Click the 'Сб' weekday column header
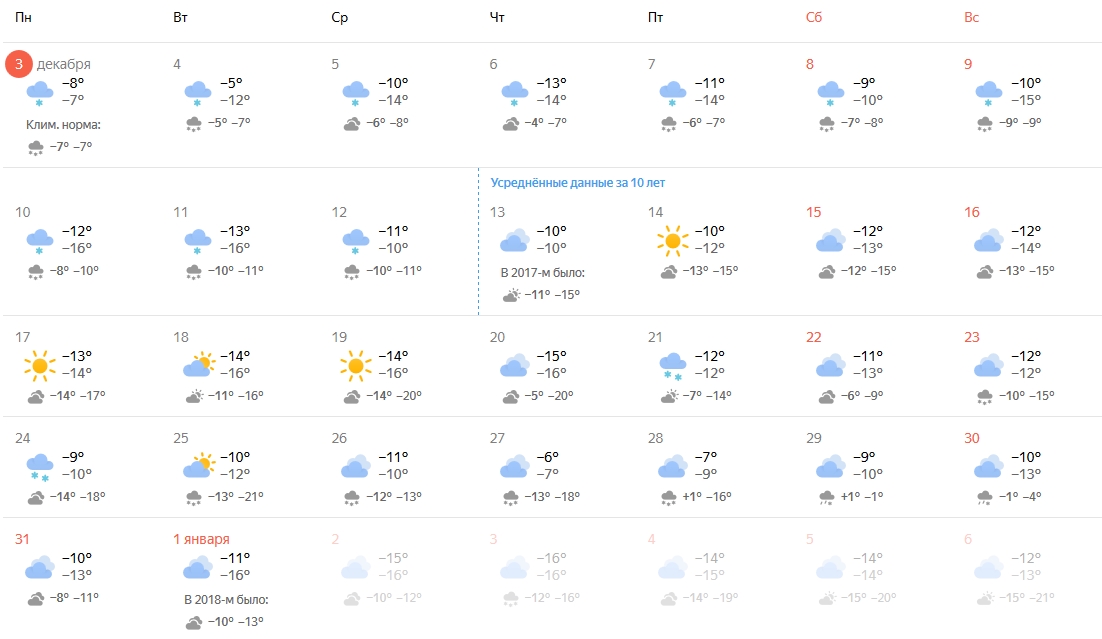 [813, 18]
